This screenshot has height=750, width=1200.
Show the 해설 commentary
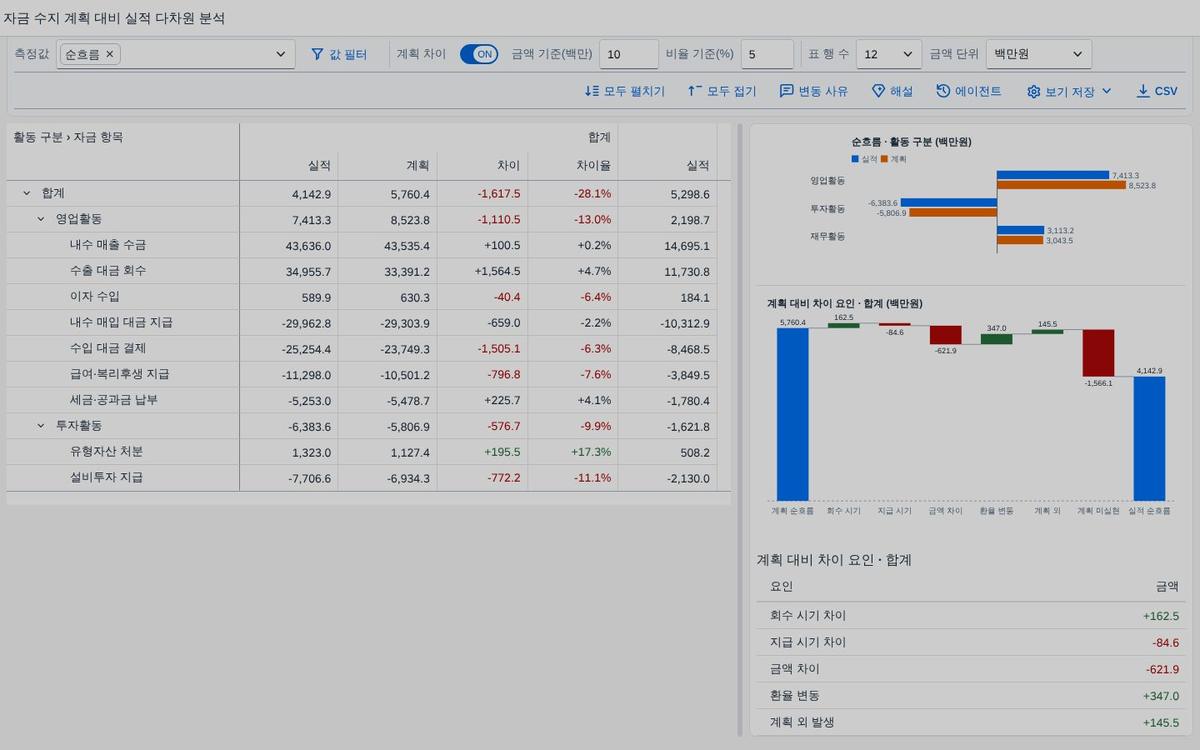[x=892, y=91]
